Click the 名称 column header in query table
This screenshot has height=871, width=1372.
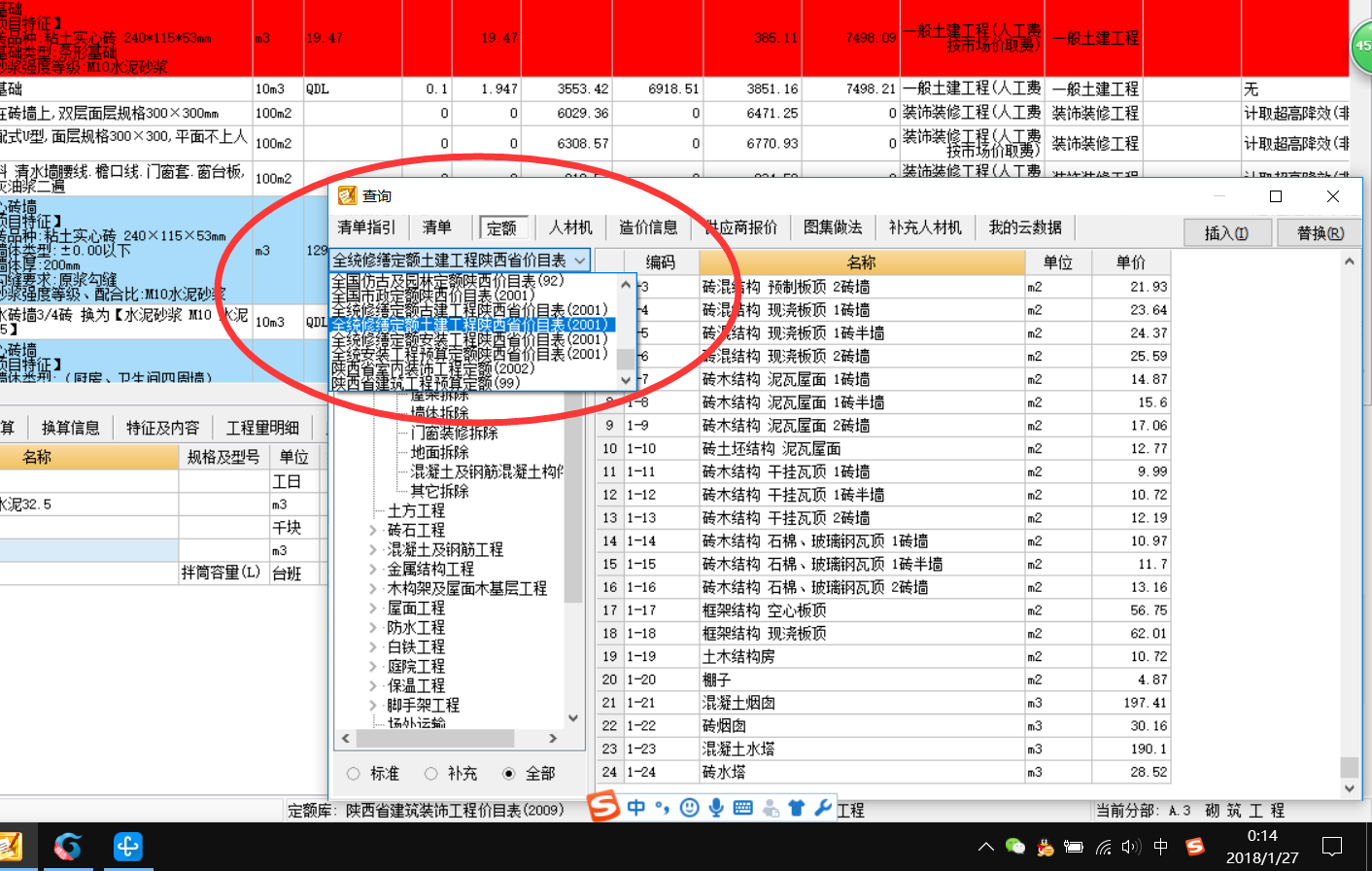(862, 262)
